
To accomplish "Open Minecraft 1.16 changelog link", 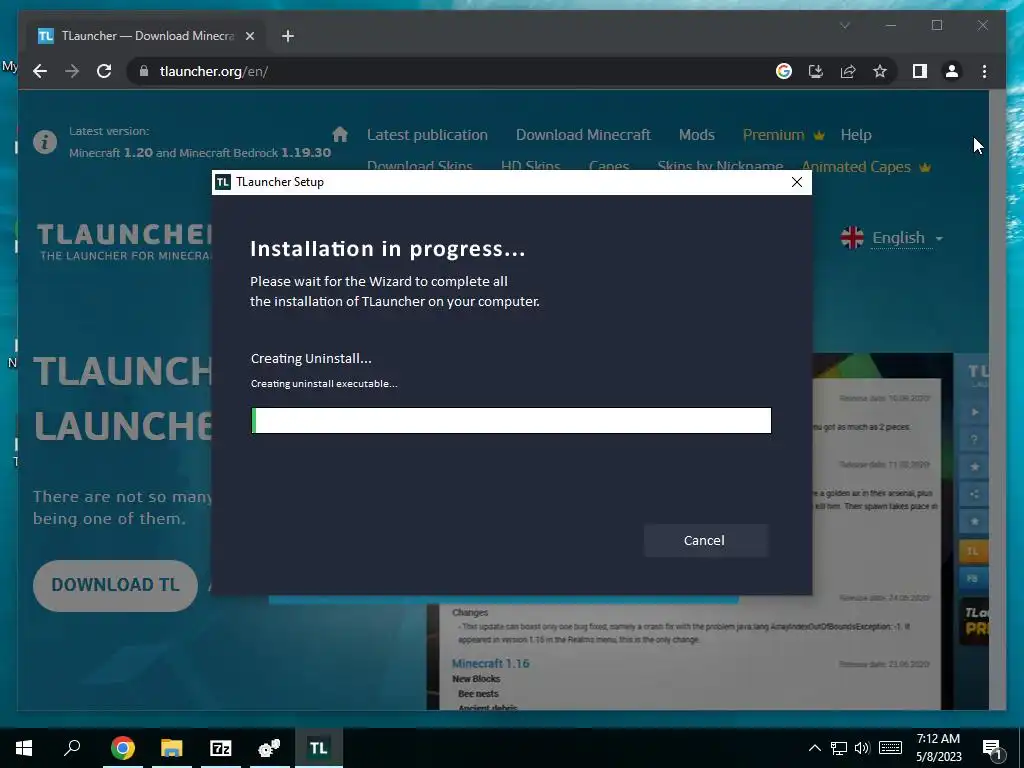I will pos(490,664).
